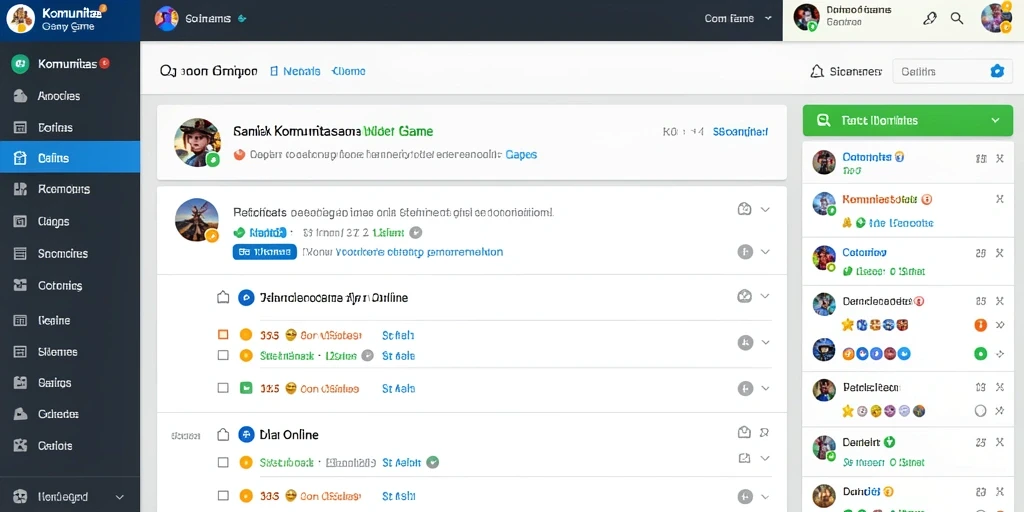The width and height of the screenshot is (1024, 512).
Task: Open search with the top bar magnifier icon
Action: pyautogui.click(x=957, y=19)
